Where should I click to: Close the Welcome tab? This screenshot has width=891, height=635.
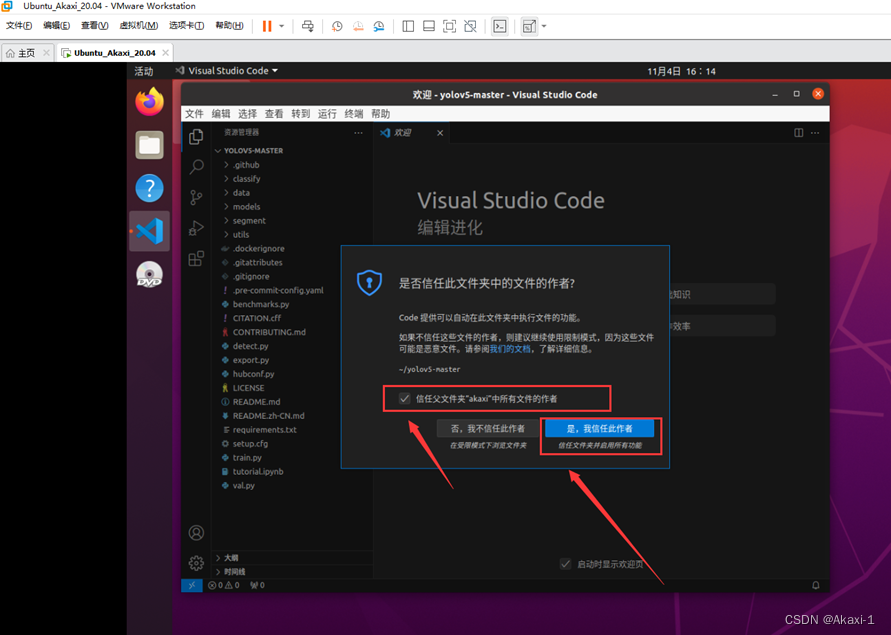coord(440,132)
